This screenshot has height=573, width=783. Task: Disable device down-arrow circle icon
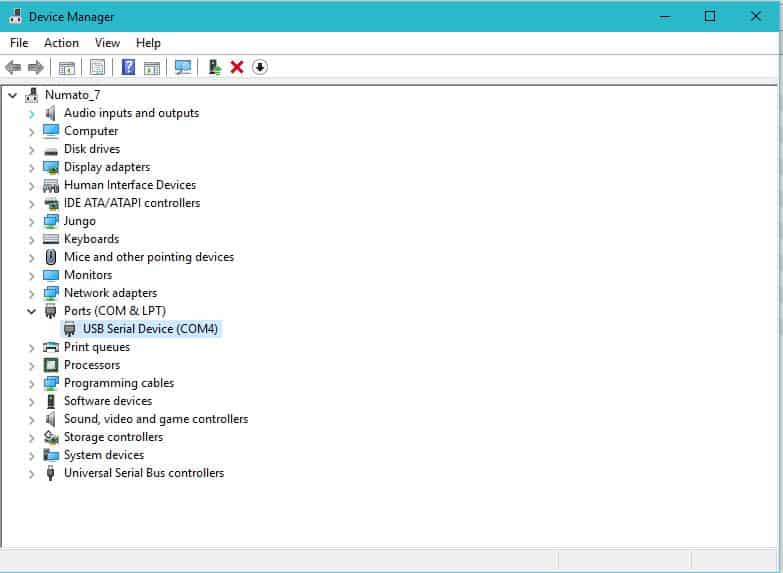coord(260,67)
